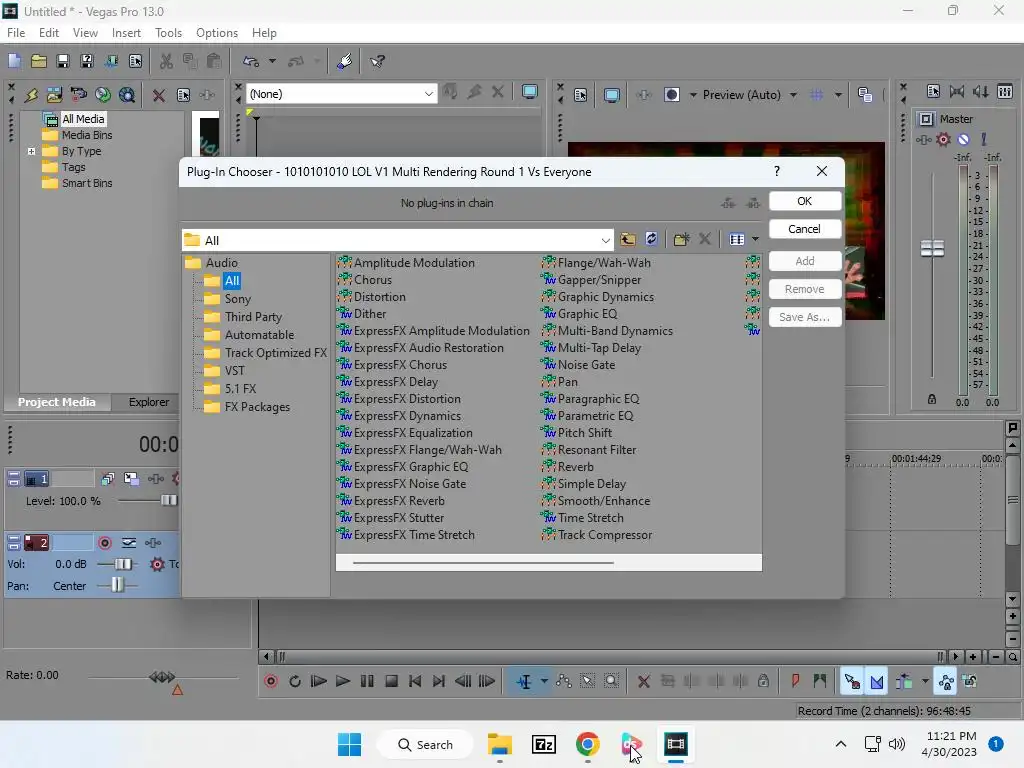
Task: Switch to the Project Media tab
Action: 57,402
